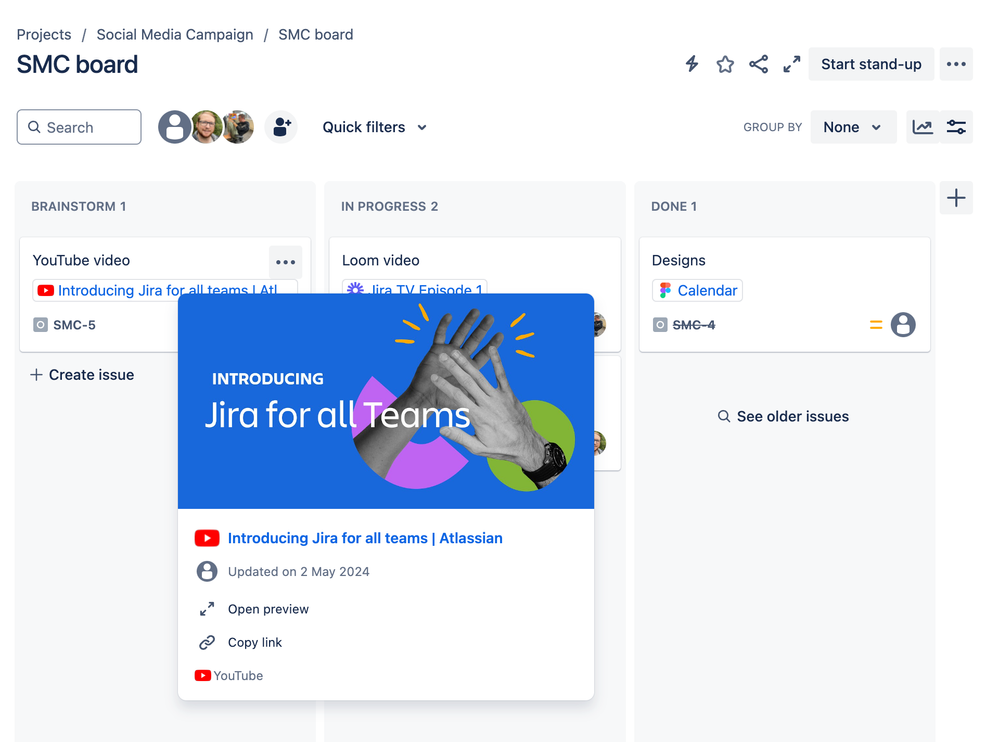Image resolution: width=999 pixels, height=742 pixels.
Task: Open the YouTube video card title
Action: (x=82, y=260)
